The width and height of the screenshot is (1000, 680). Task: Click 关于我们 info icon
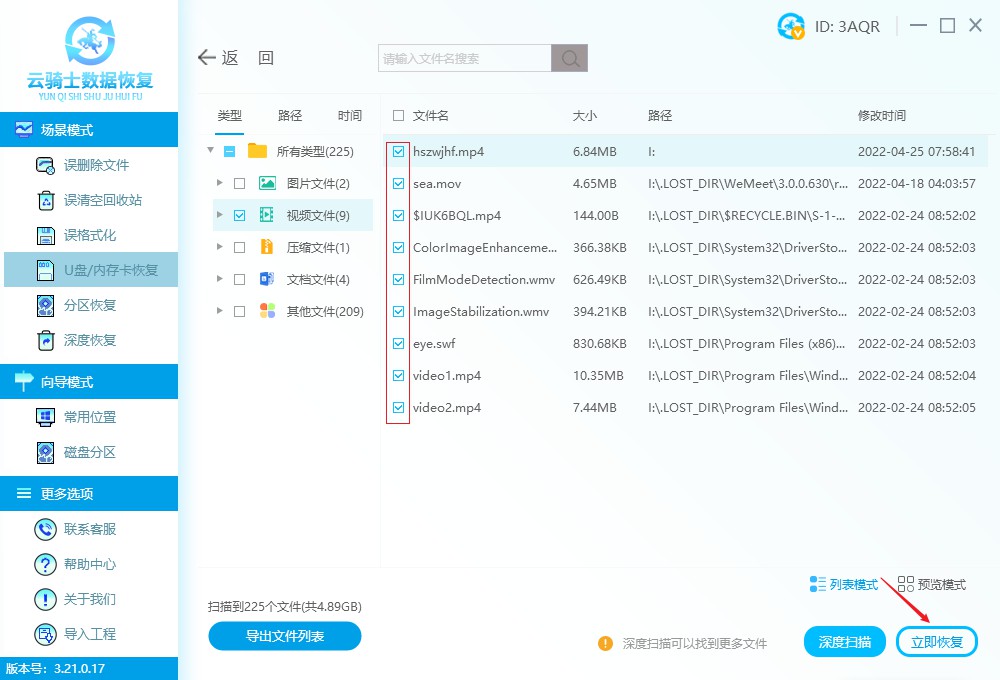[45, 600]
